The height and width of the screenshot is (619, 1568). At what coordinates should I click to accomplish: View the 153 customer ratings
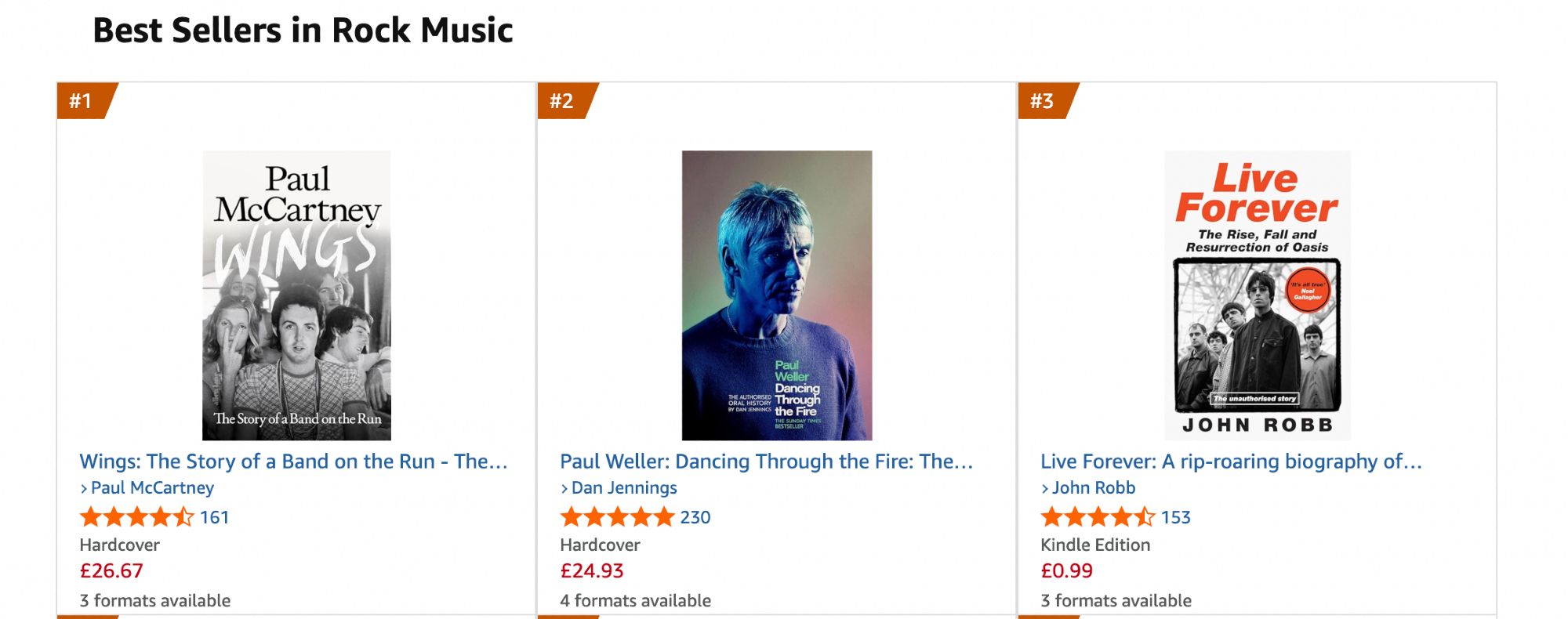(1175, 518)
